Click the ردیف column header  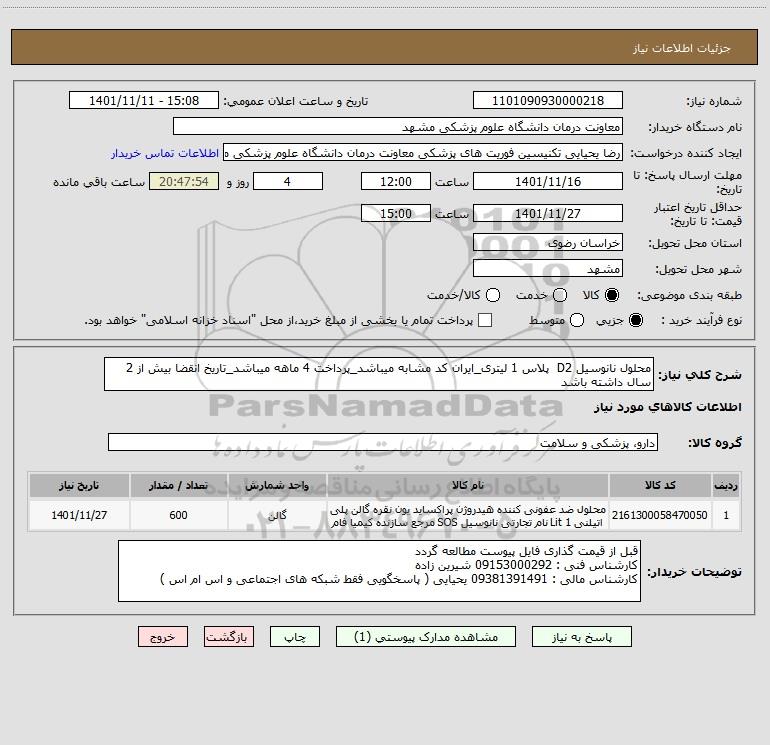(726, 486)
